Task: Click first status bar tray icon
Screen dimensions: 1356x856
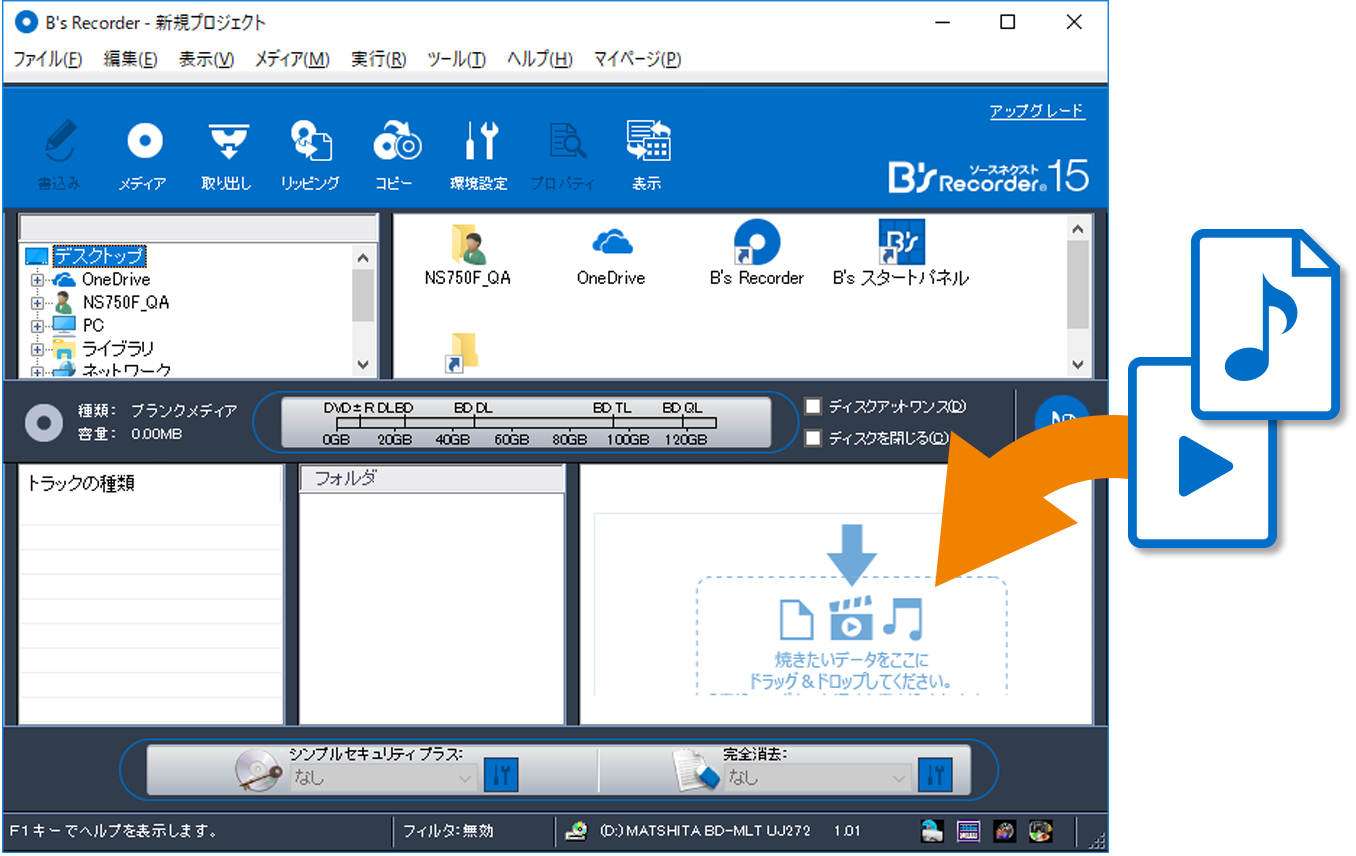Action: coord(932,831)
